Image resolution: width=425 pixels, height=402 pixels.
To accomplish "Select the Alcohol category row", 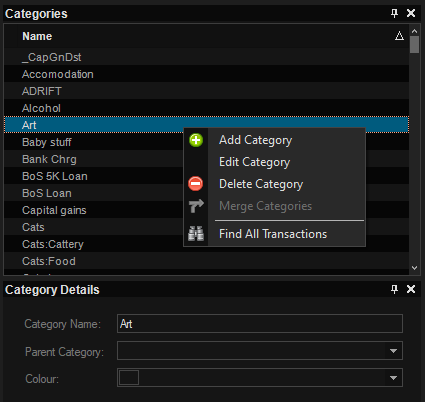I will click(x=206, y=108).
